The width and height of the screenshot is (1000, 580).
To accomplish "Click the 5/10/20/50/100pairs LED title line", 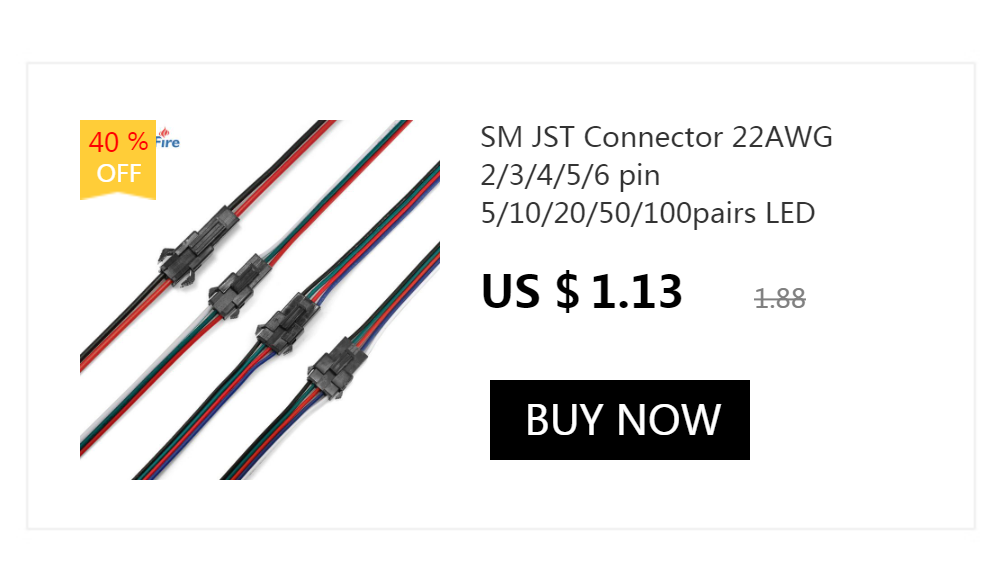I will pos(648,213).
